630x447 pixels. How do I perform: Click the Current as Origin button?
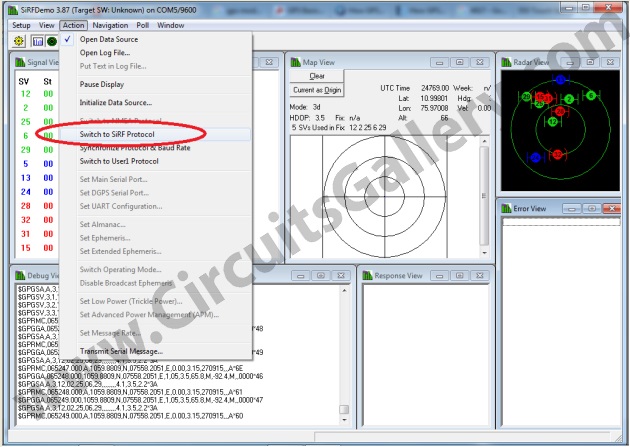(x=316, y=91)
